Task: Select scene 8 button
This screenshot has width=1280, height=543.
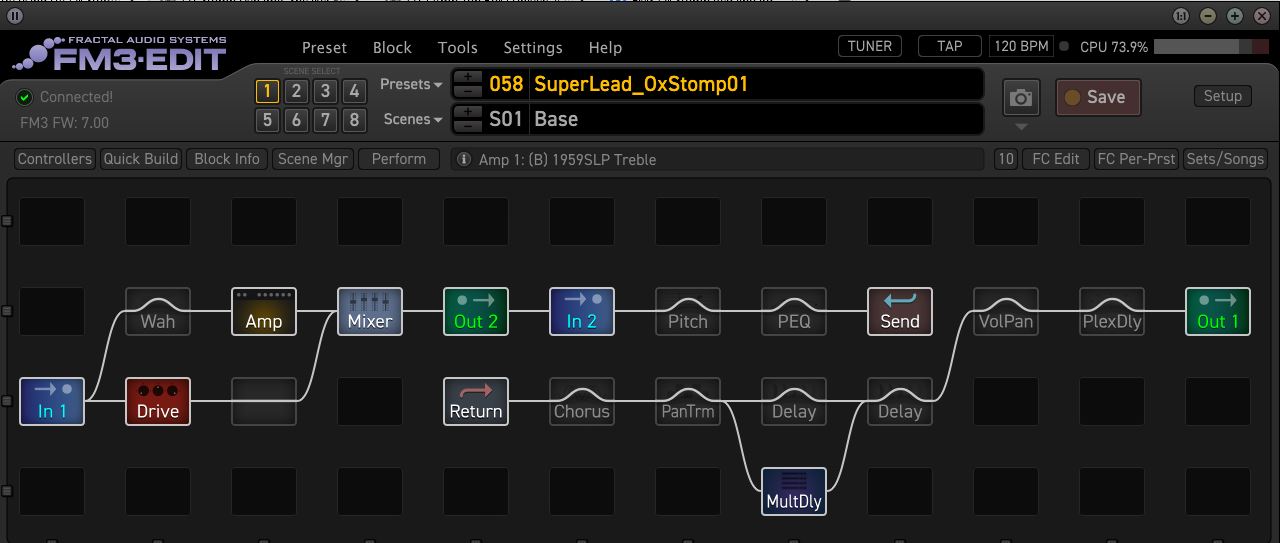Action: [354, 121]
